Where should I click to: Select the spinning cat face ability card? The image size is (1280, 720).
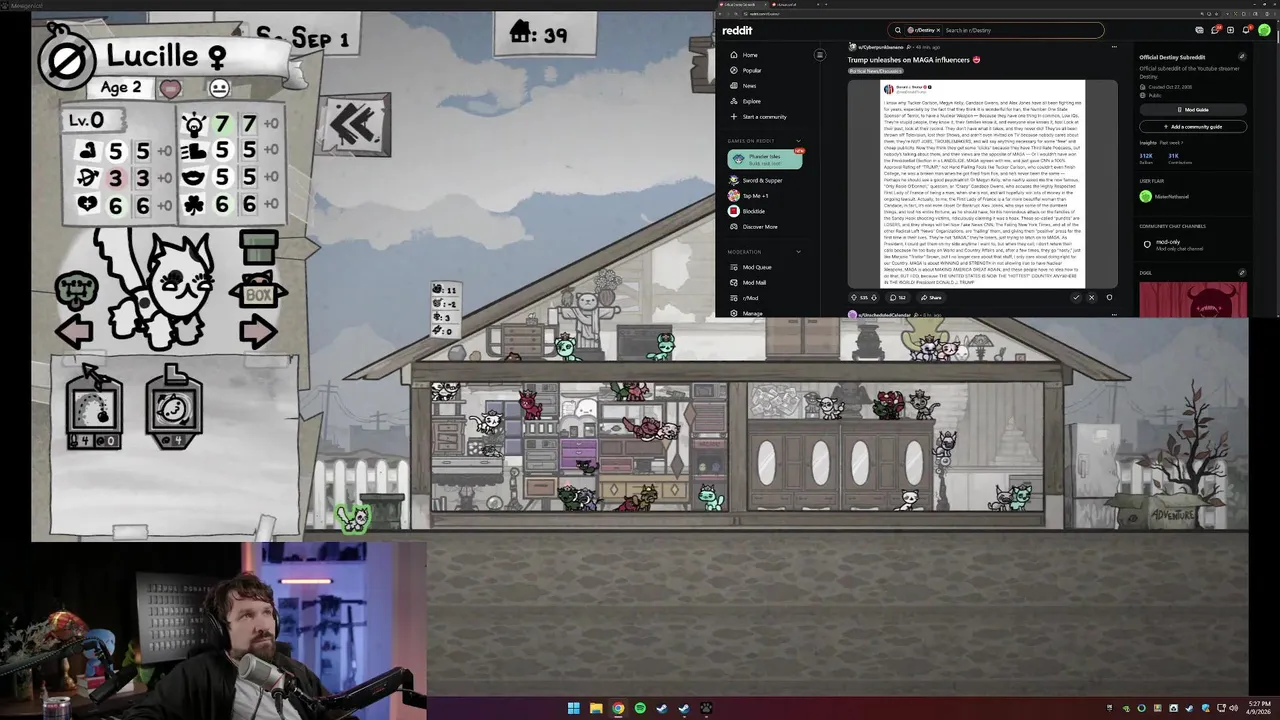pos(174,407)
